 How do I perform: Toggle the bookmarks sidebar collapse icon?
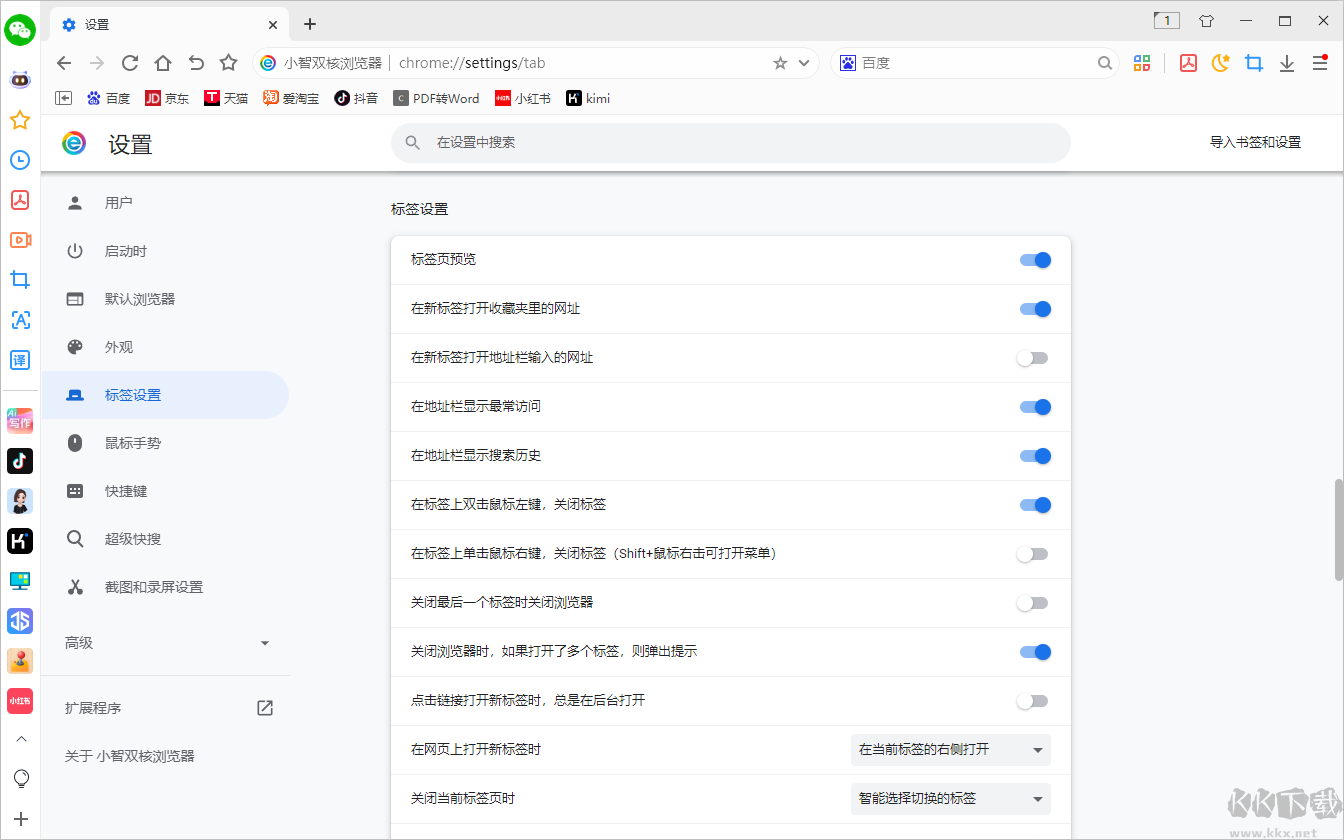tap(64, 98)
